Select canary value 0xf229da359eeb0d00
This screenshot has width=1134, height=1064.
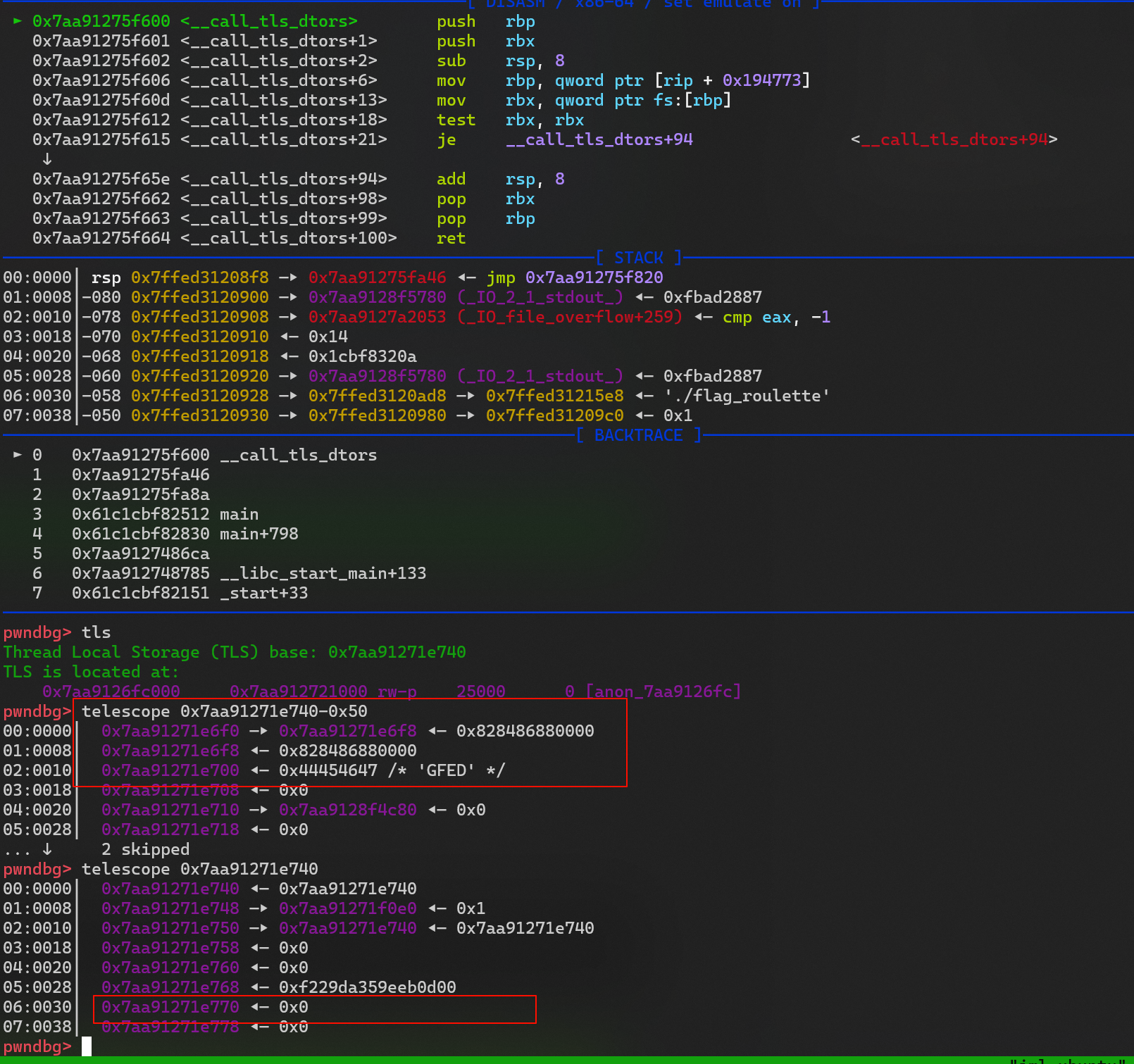368,988
